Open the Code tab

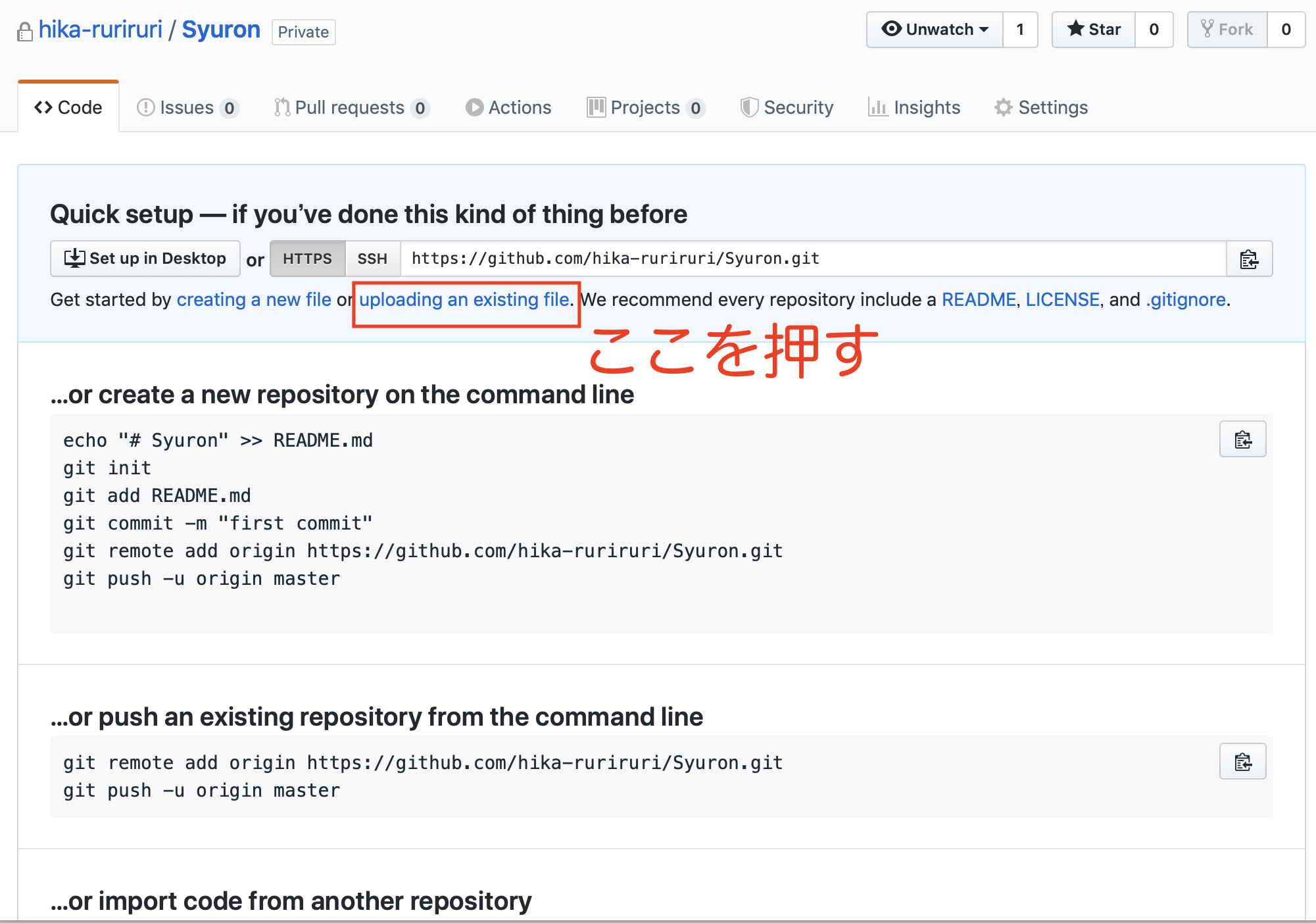(68, 107)
